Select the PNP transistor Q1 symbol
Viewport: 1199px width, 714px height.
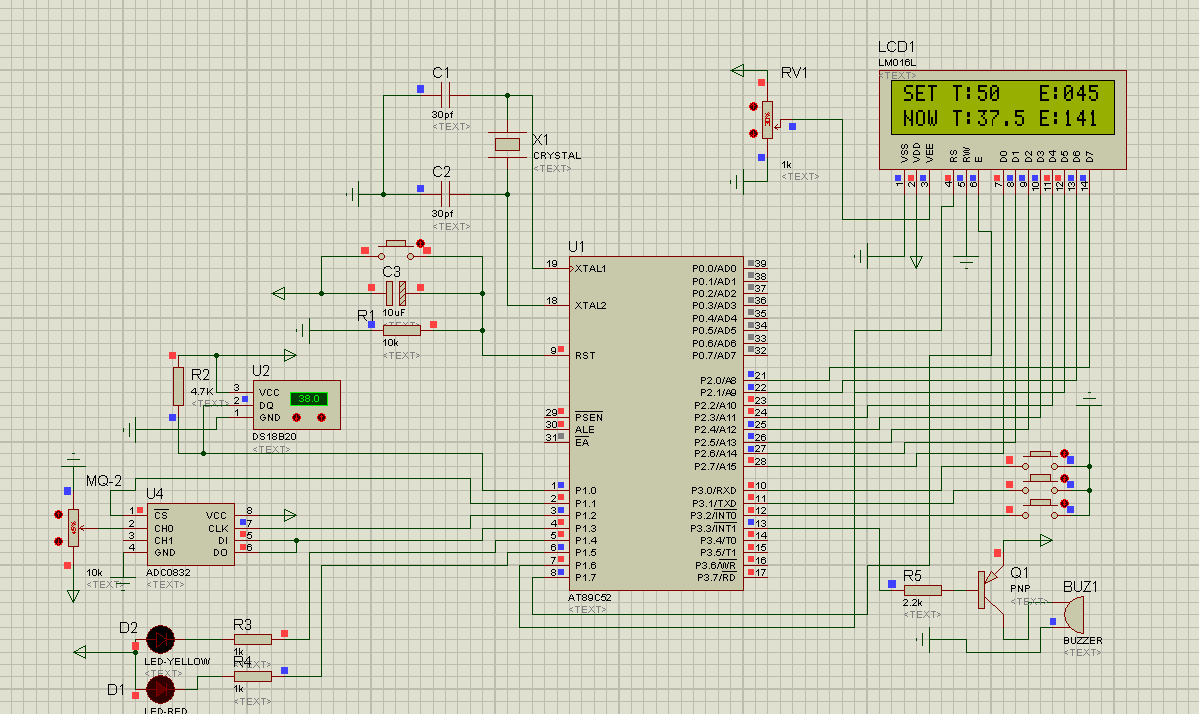991,590
